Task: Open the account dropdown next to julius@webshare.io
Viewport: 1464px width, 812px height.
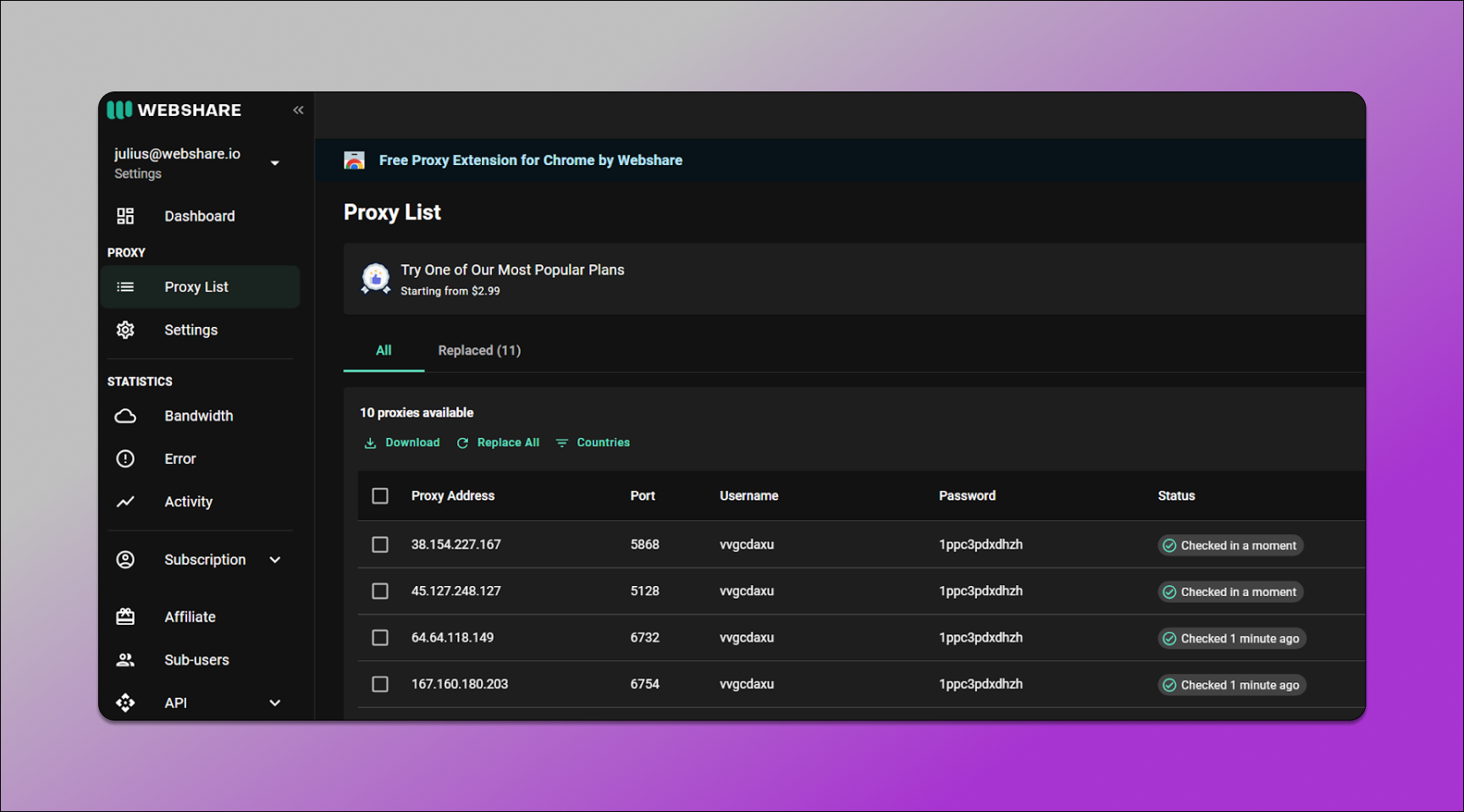Action: pos(275,163)
